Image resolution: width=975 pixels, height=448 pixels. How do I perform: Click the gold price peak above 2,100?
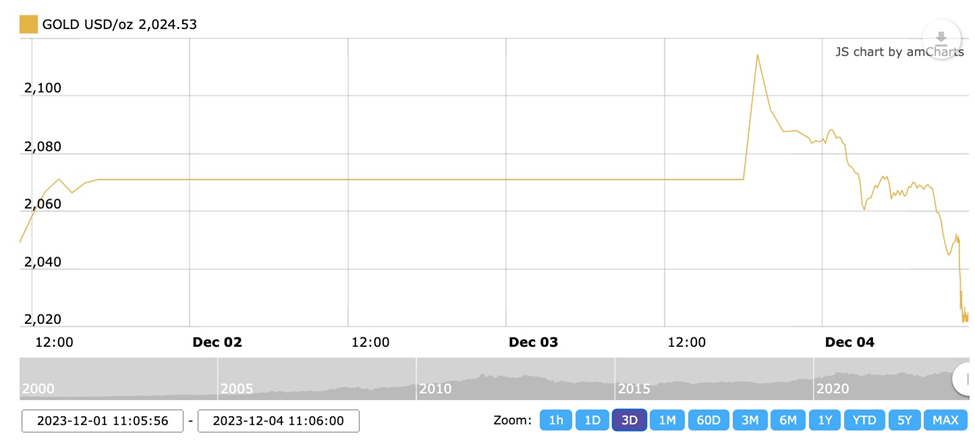pos(757,55)
